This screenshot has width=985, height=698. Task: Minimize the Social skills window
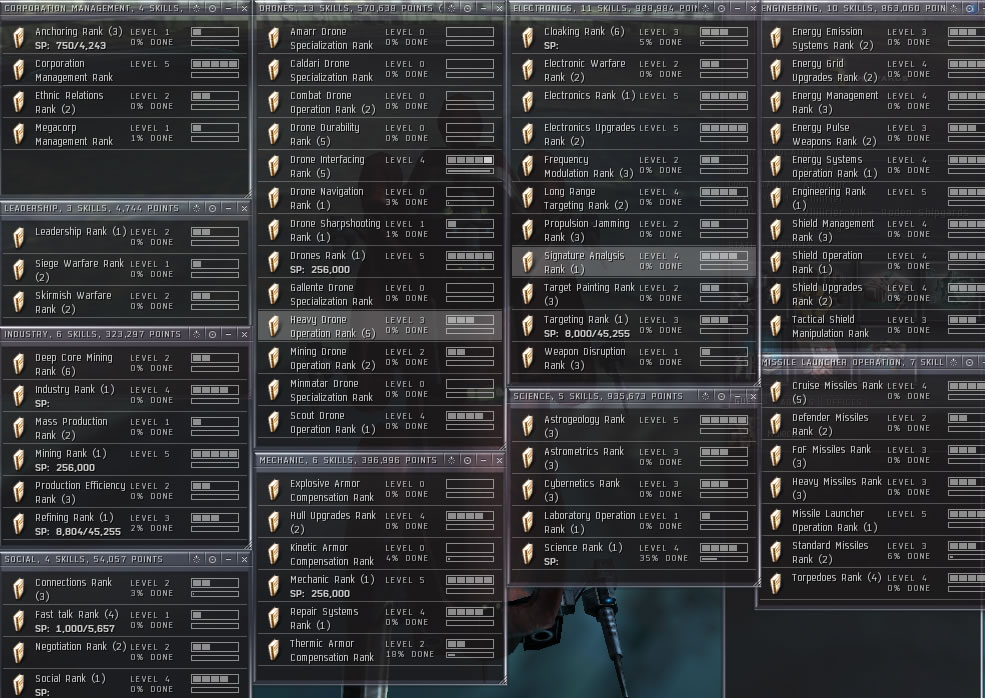(229, 559)
